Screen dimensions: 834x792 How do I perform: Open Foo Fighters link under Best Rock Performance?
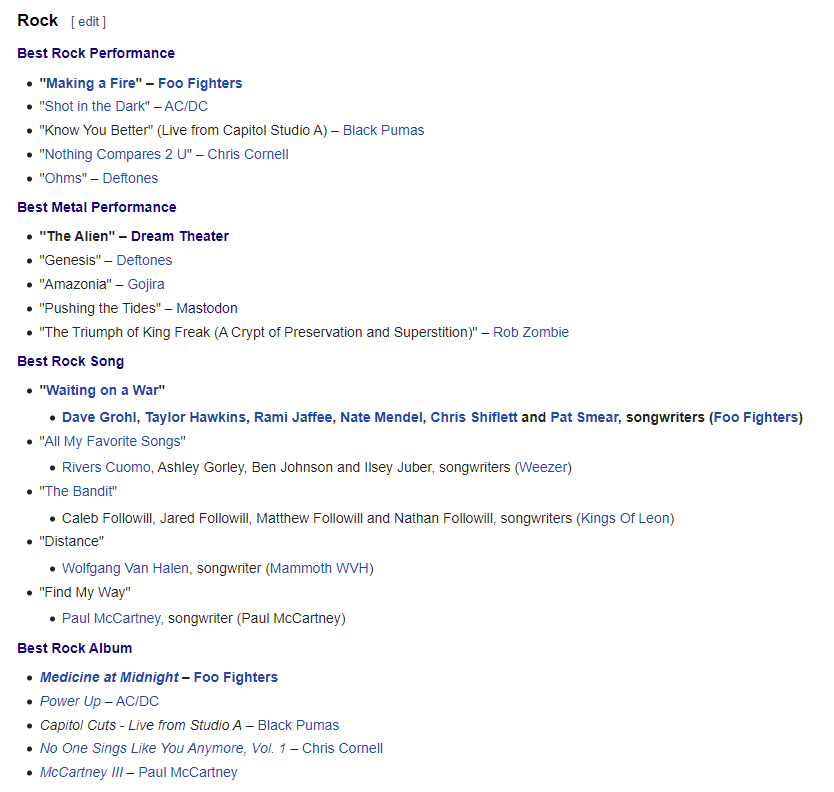tap(200, 84)
